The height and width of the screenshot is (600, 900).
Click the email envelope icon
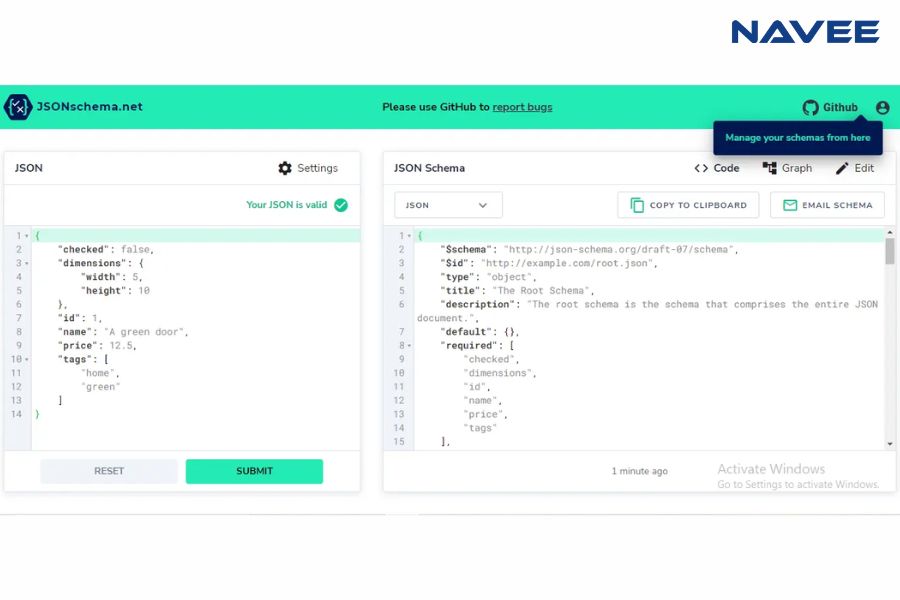click(790, 205)
